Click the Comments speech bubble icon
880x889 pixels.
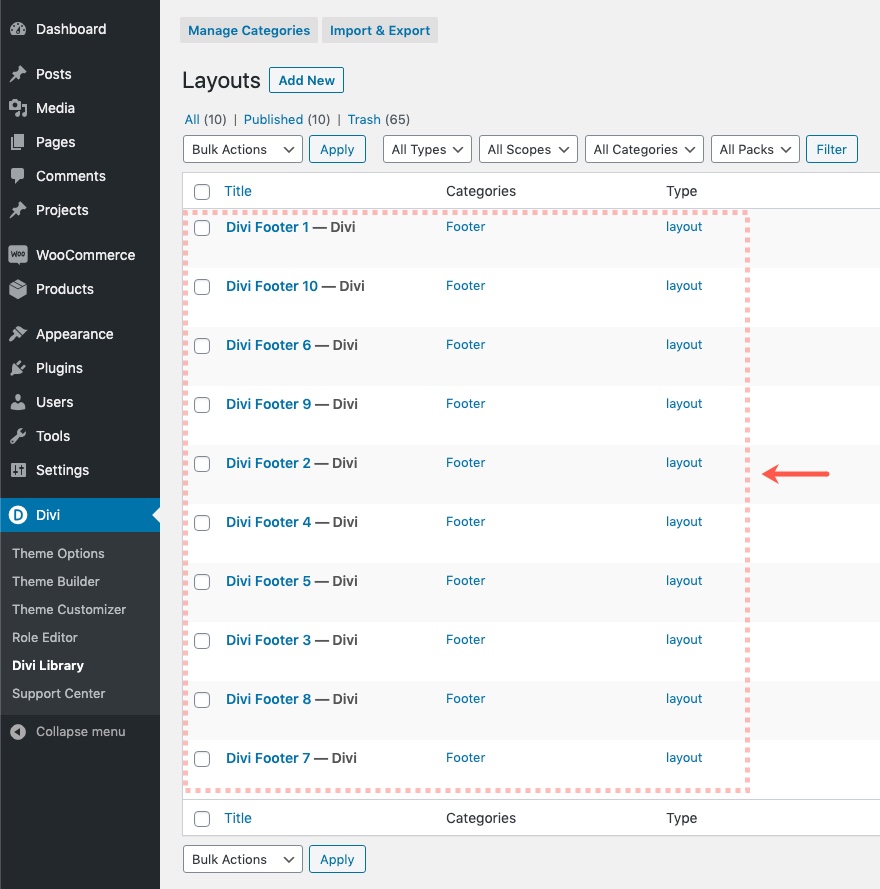coord(18,176)
